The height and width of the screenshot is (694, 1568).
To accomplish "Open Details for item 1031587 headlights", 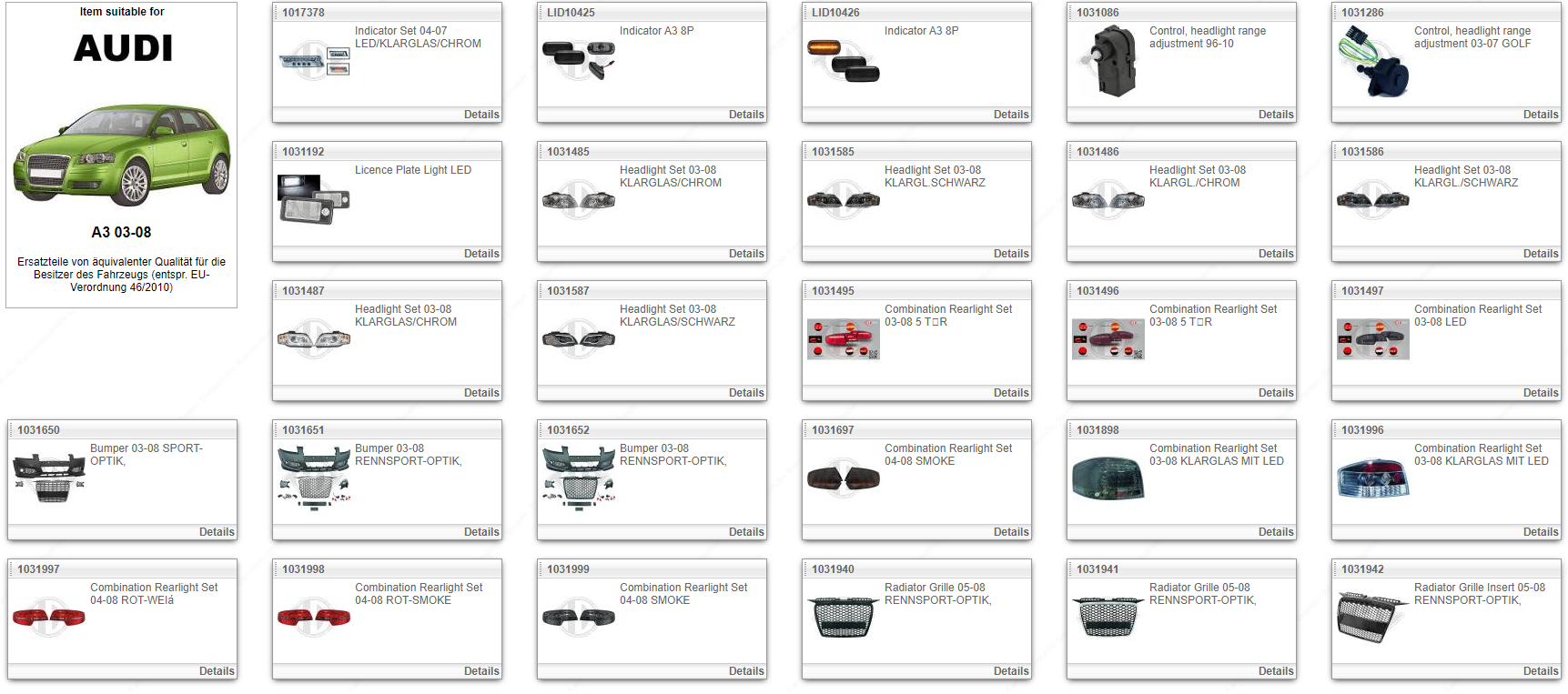I will (x=746, y=393).
